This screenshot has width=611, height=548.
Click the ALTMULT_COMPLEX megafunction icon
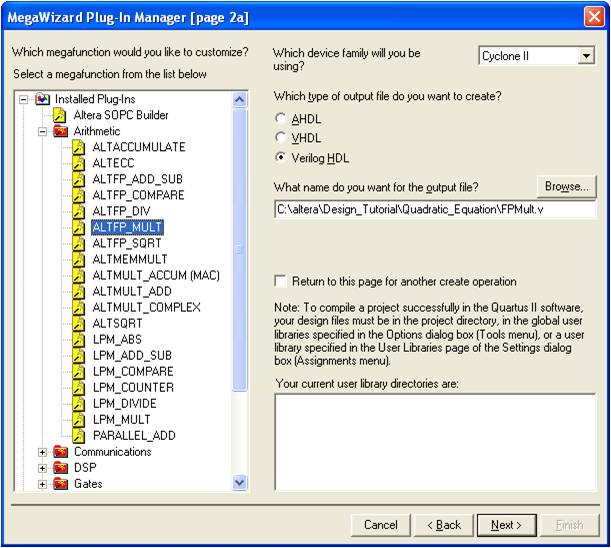tap(78, 308)
